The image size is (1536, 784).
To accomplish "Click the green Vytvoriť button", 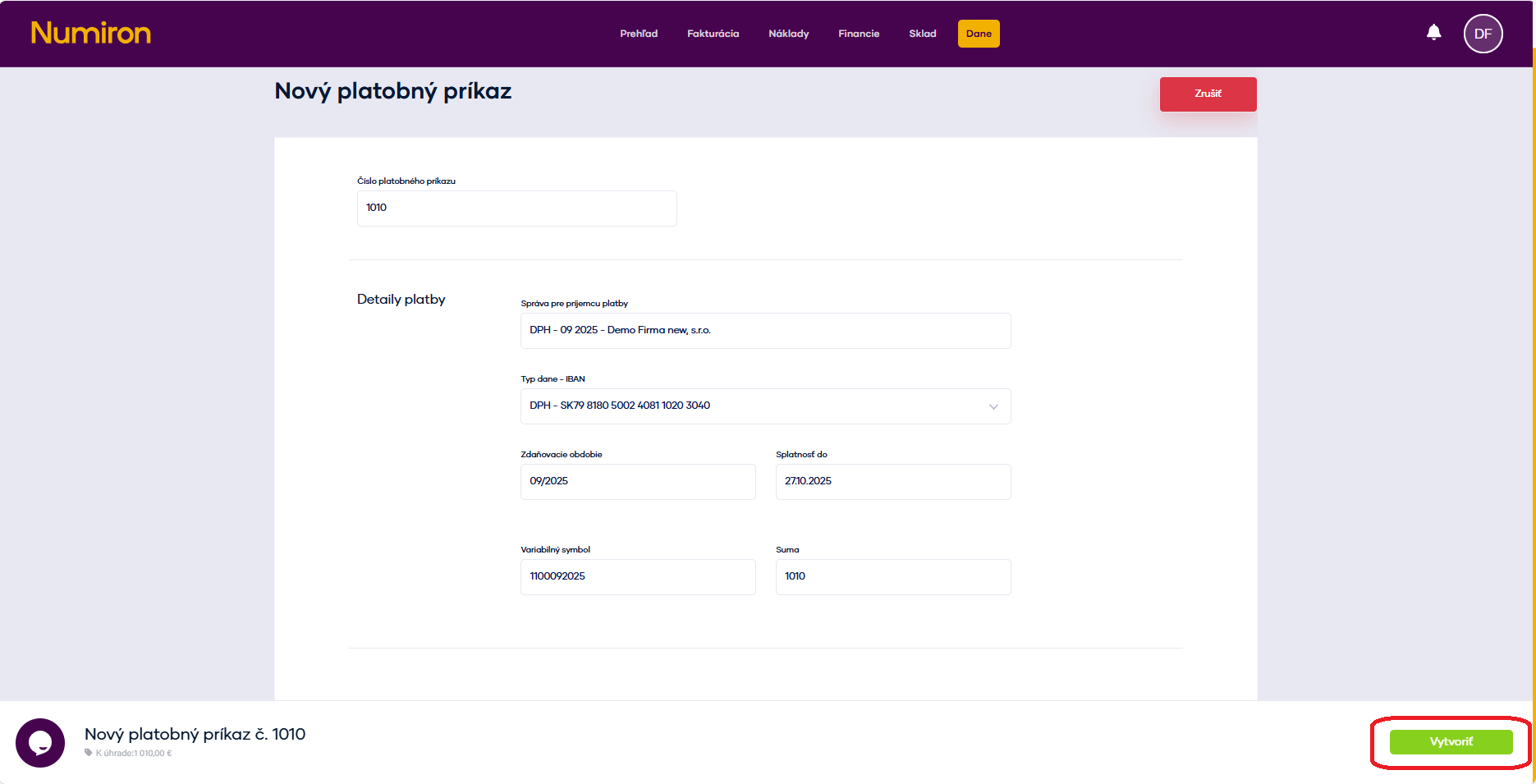I will coord(1451,742).
